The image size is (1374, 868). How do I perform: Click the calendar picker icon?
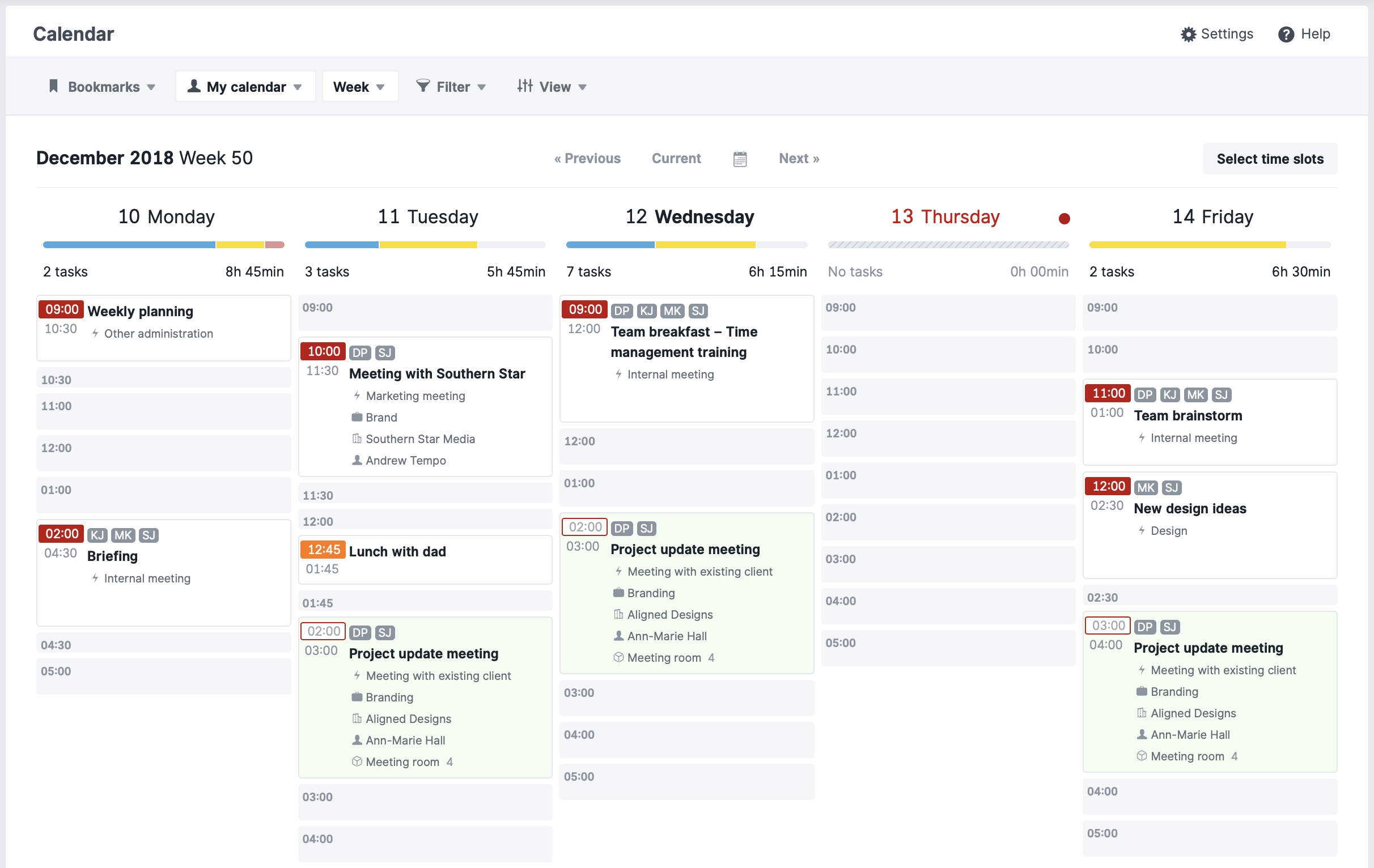(741, 159)
